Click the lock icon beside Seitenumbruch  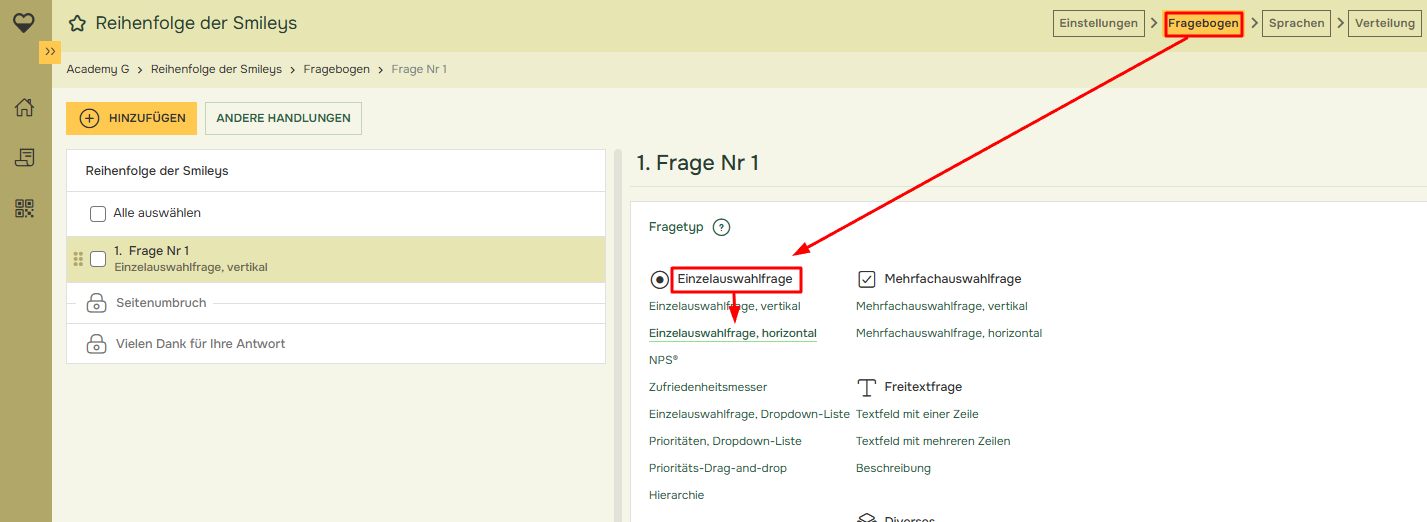tap(97, 303)
